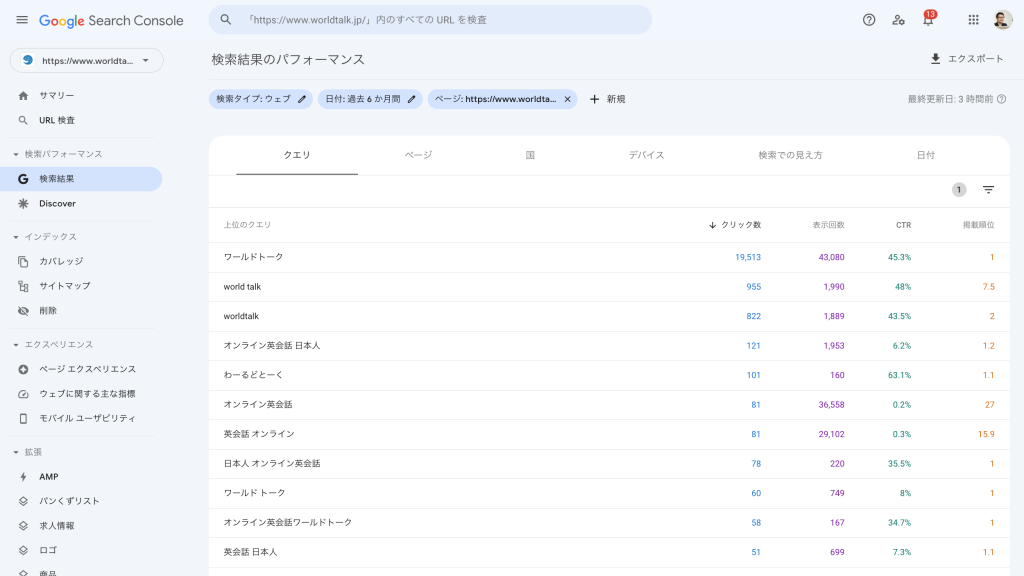
Task: Open the hamburger main menu
Action: (x=22, y=20)
